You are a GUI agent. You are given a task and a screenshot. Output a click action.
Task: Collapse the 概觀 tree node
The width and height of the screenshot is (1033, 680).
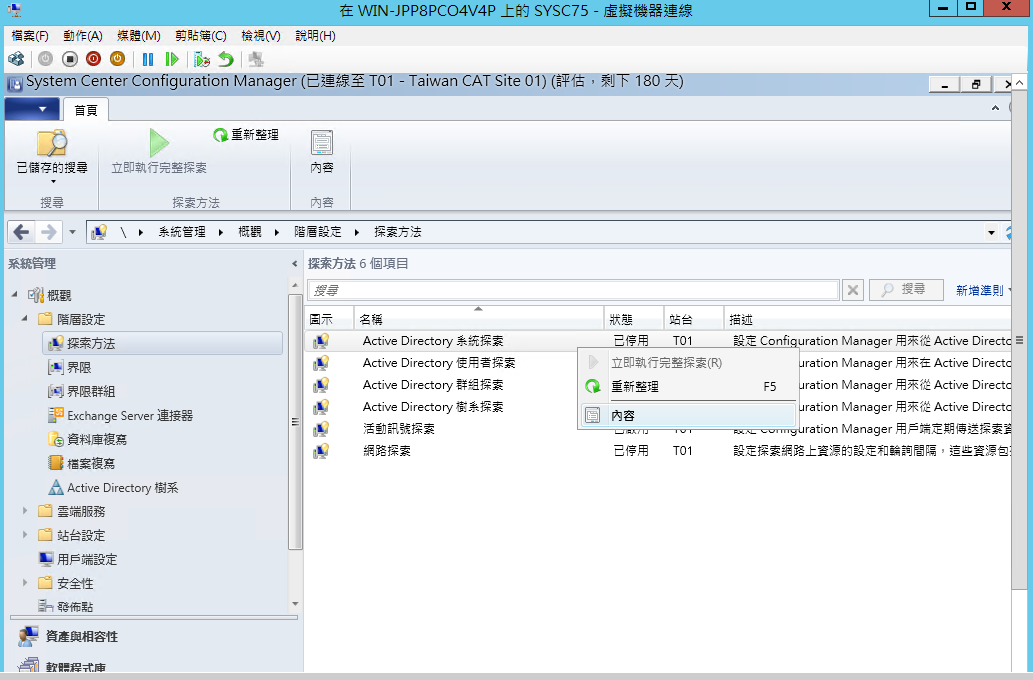pyautogui.click(x=14, y=295)
